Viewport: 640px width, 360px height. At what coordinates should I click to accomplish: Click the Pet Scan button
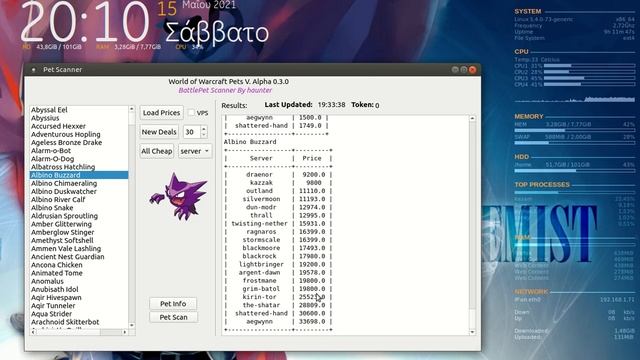(173, 317)
